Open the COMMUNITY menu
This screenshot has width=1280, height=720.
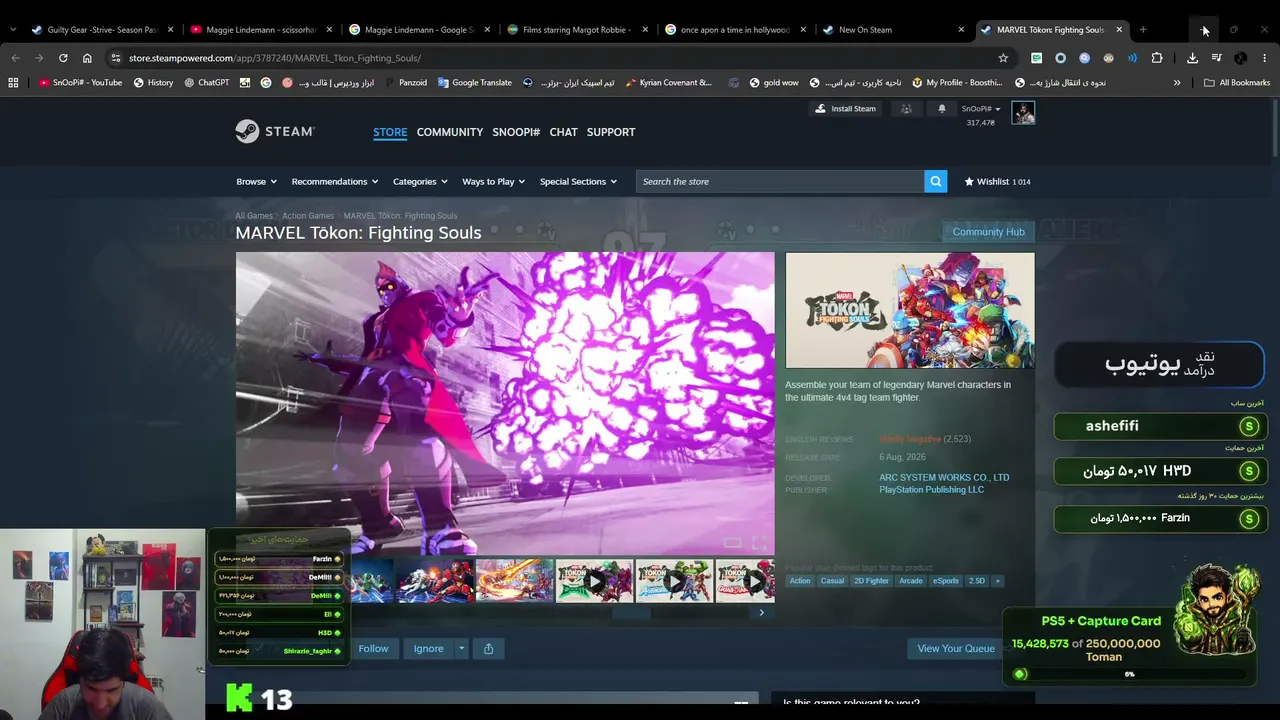(450, 132)
